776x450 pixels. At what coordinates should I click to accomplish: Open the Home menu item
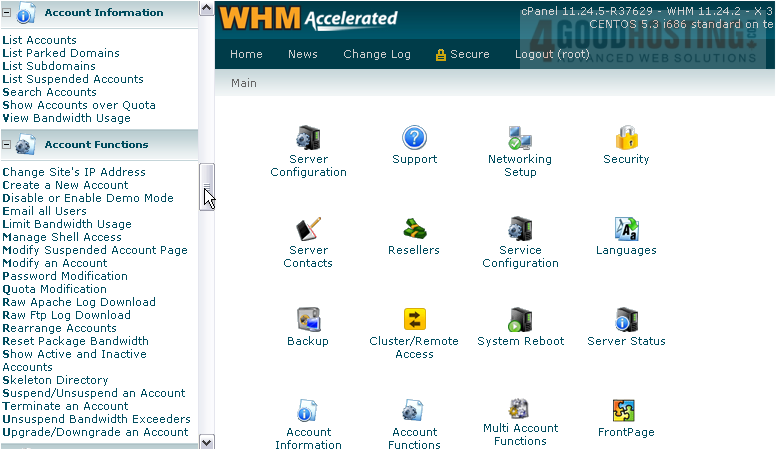(x=246, y=54)
